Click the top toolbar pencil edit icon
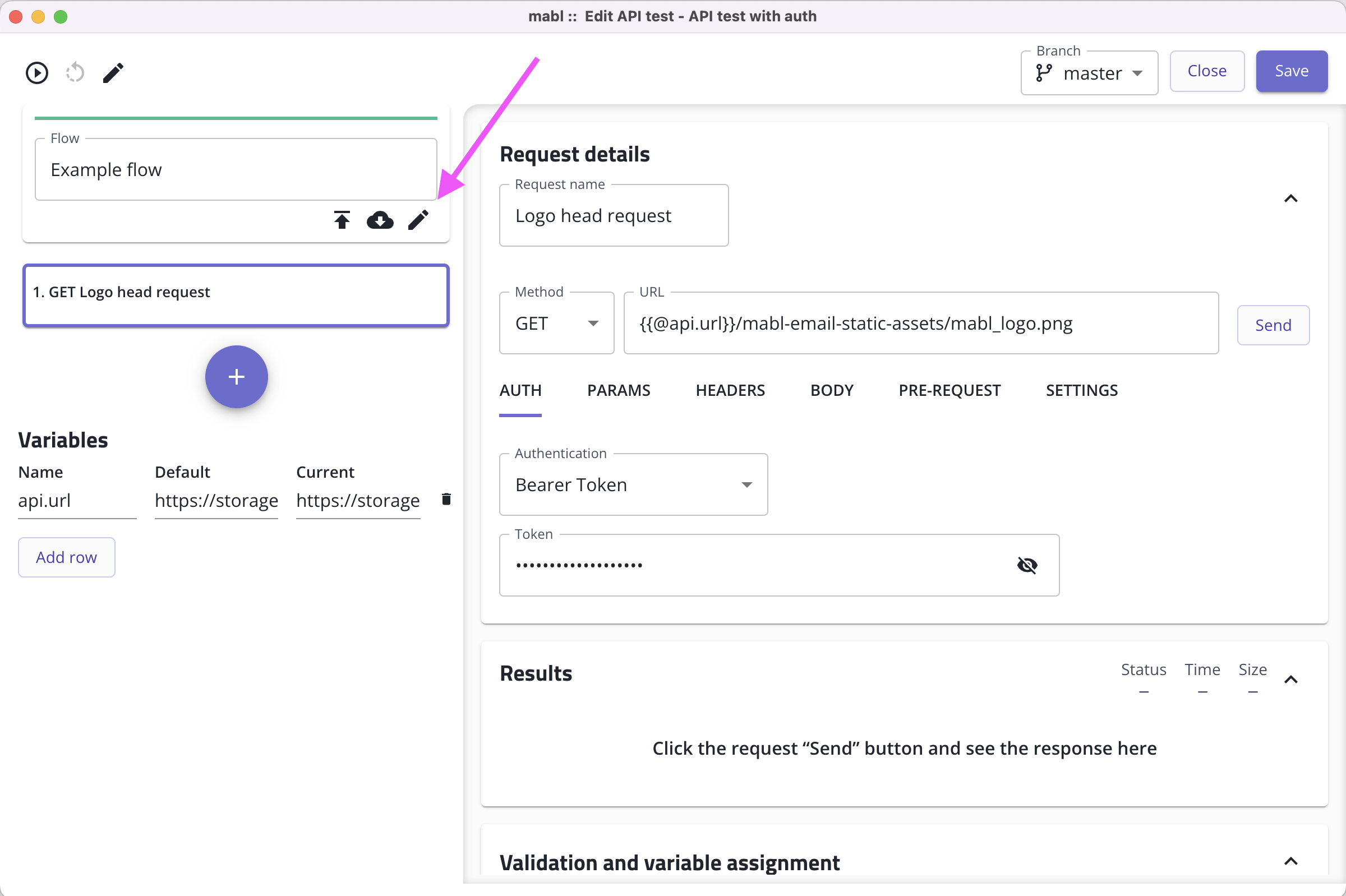1346x896 pixels. (113, 72)
